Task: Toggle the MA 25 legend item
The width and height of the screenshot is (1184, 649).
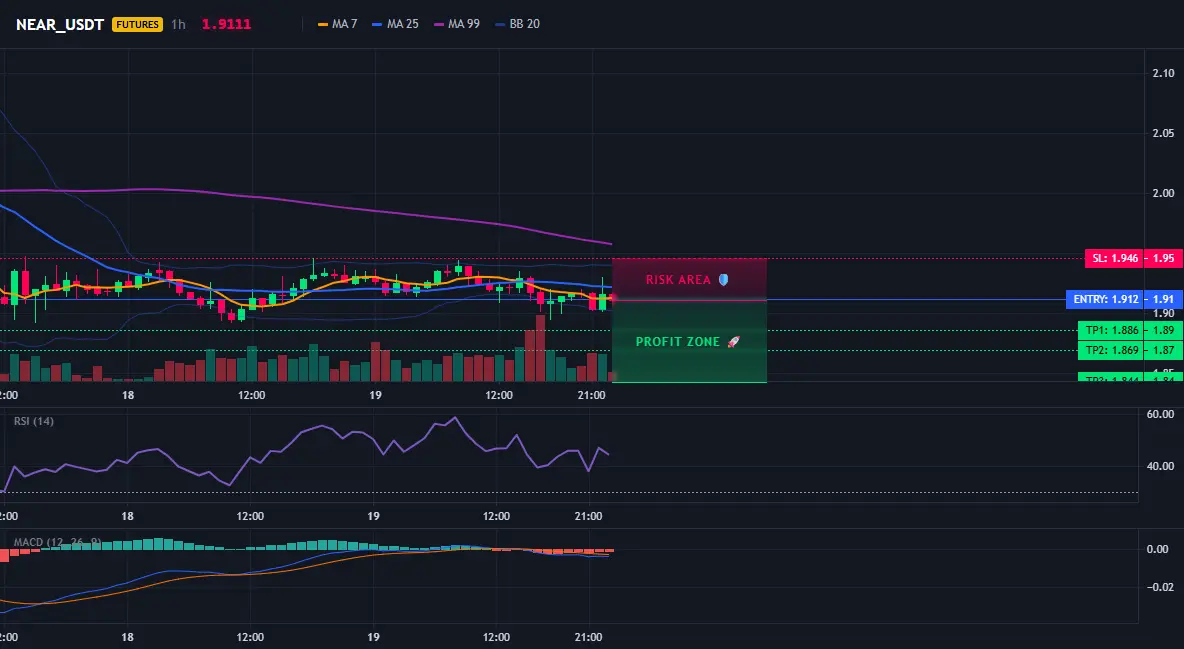Action: pos(396,24)
